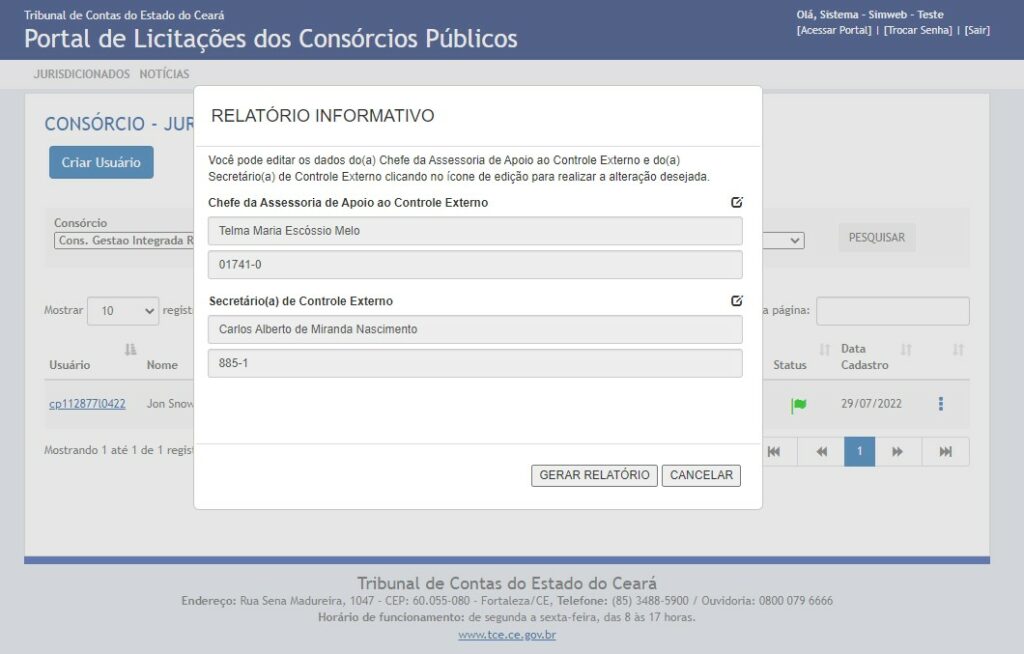The width and height of the screenshot is (1024, 654).
Task: Go to previous page of results
Action: pos(821,452)
